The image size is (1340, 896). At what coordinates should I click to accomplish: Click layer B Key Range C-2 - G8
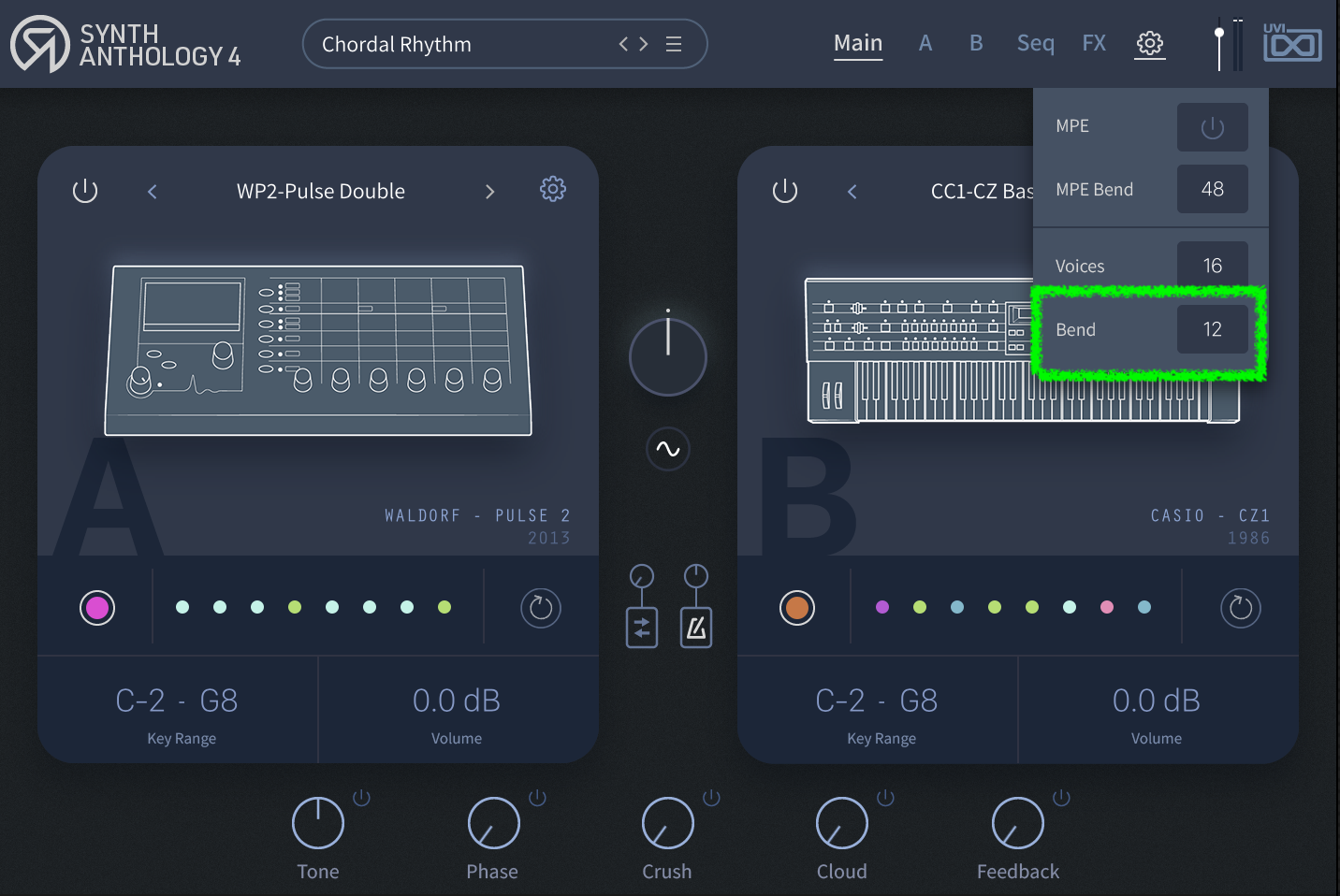click(878, 701)
